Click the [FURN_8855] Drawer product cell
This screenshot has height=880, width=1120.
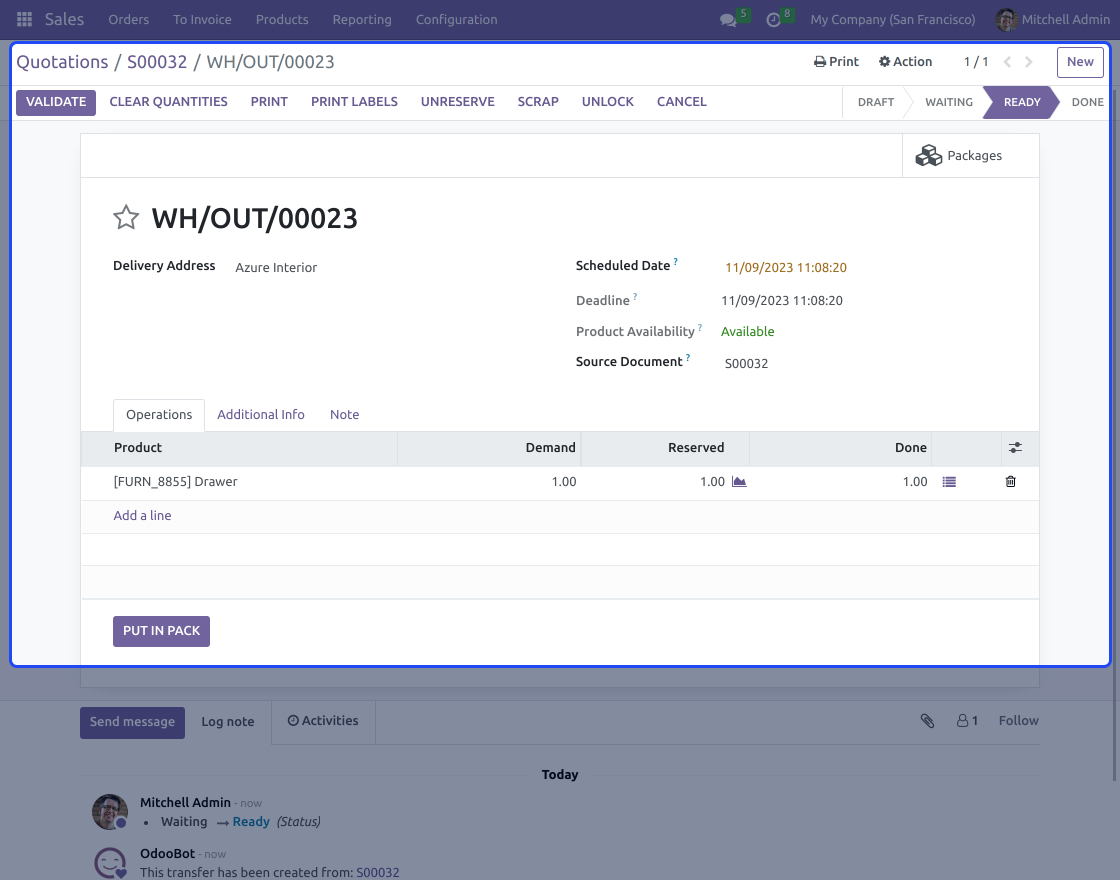coord(239,482)
